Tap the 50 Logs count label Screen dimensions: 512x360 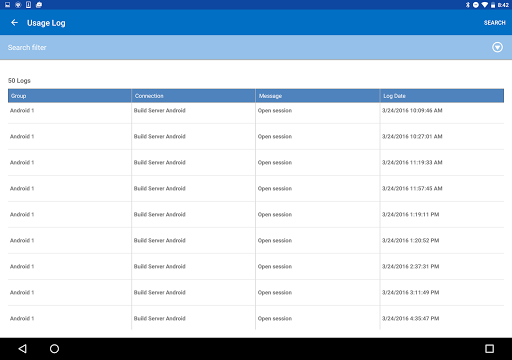pos(19,81)
